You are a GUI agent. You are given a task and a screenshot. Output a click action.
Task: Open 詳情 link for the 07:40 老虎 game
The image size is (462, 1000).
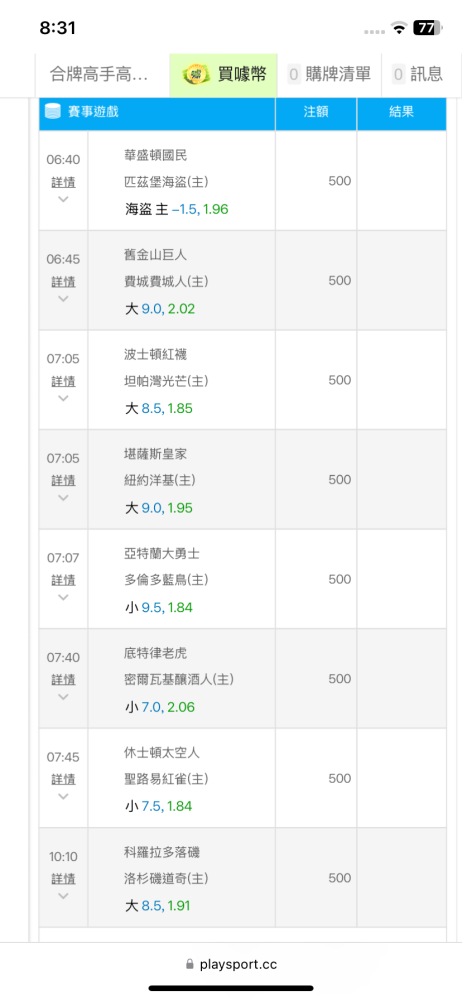coord(63,680)
